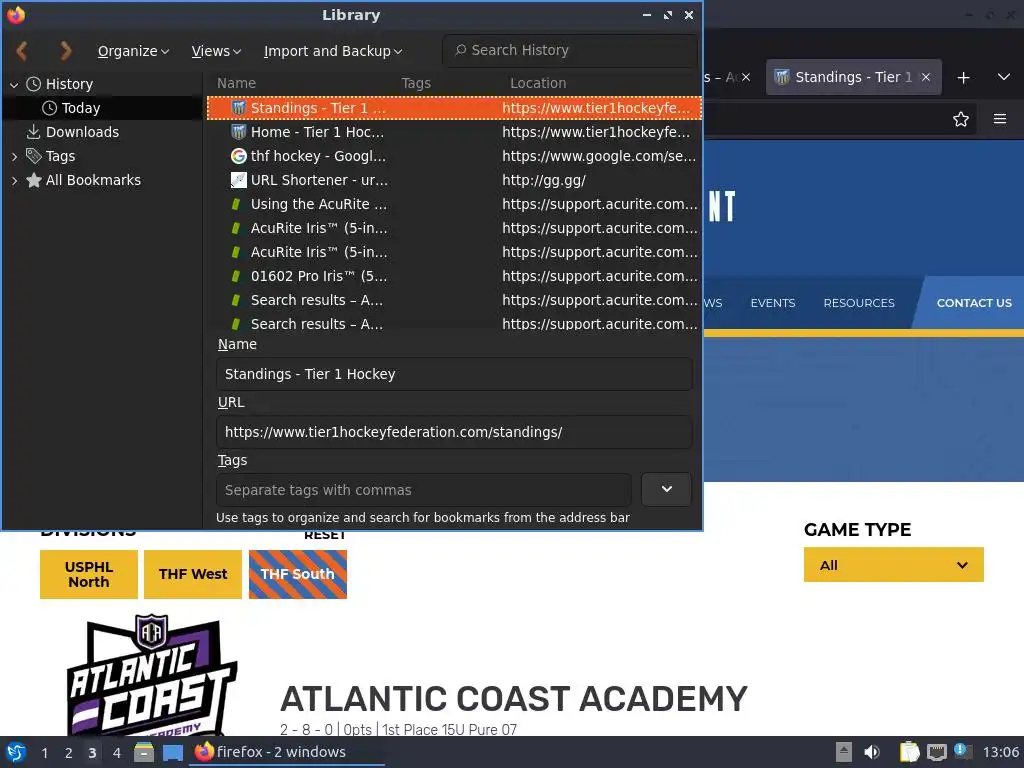Click the 'firefox - 2 windows' taskbar entry
The width and height of the screenshot is (1024, 768).
pos(287,752)
